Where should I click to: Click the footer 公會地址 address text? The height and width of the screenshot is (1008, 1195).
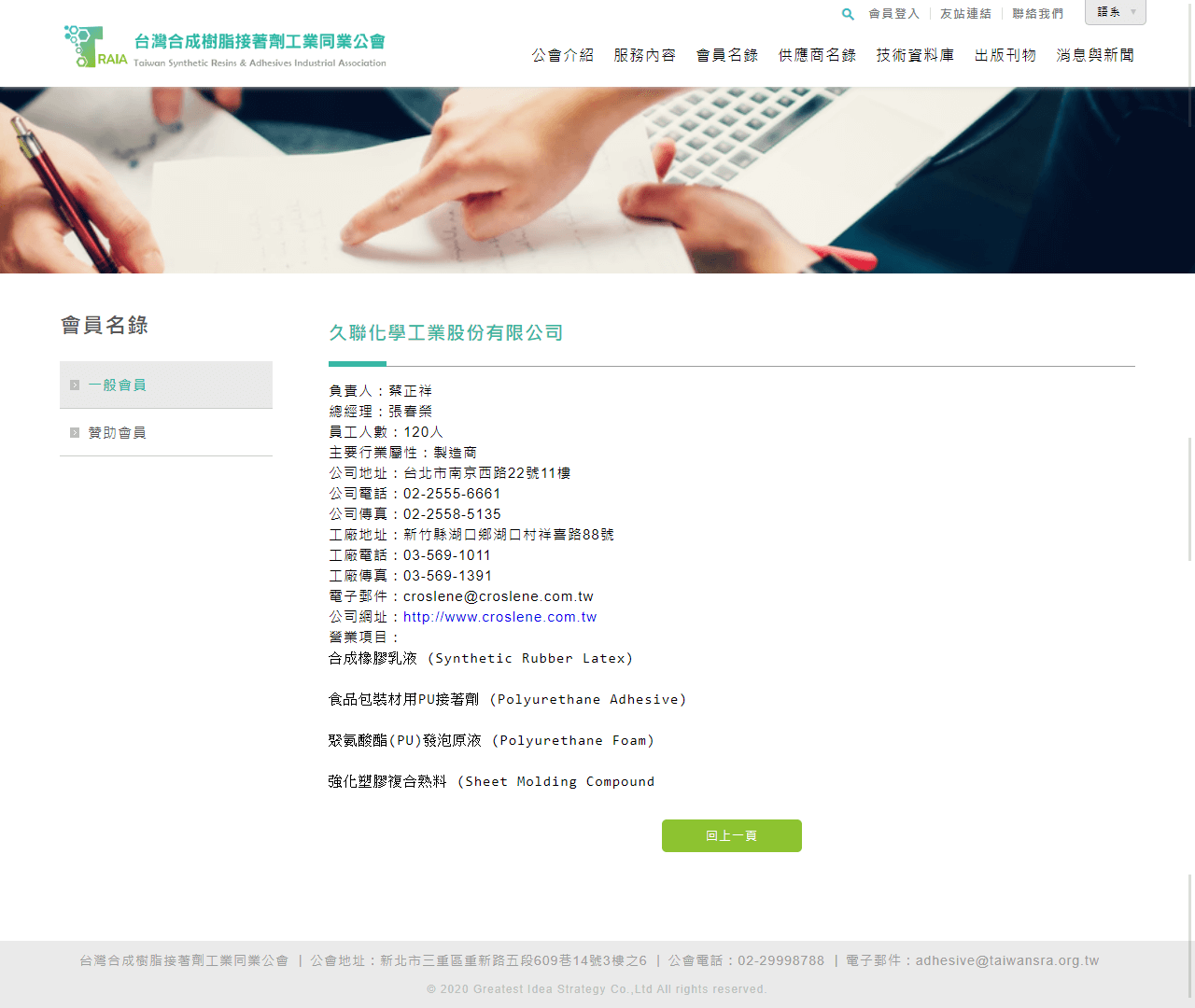tap(478, 960)
